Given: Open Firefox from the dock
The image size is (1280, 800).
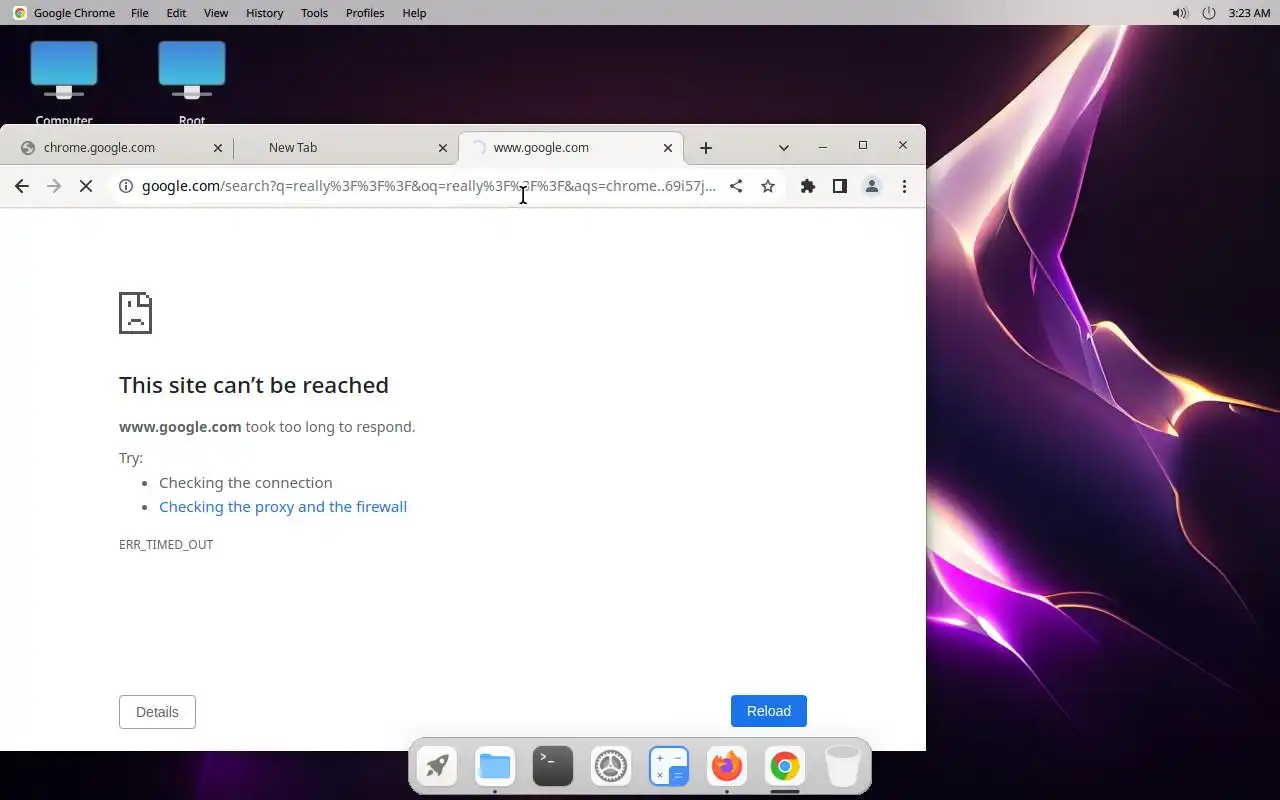Looking at the screenshot, I should [727, 767].
